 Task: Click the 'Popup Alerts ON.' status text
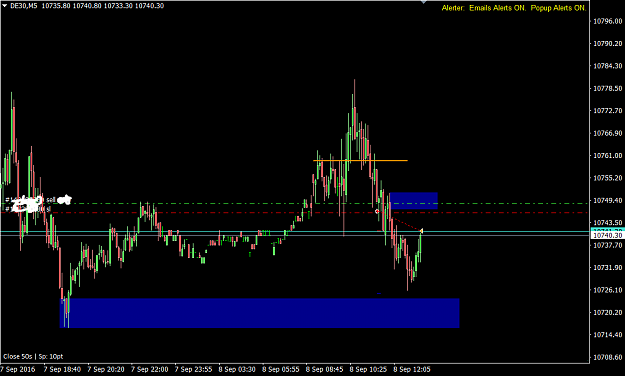pos(558,8)
